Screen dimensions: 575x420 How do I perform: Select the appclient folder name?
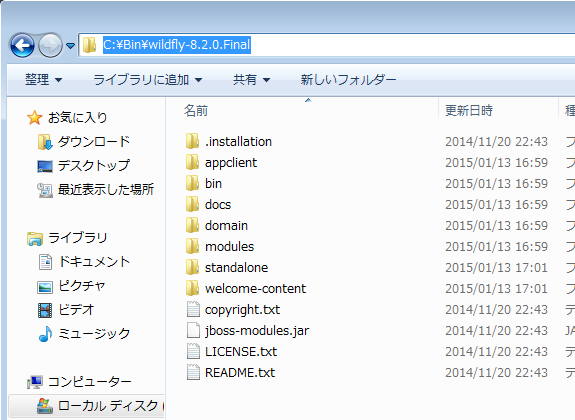tap(231, 162)
